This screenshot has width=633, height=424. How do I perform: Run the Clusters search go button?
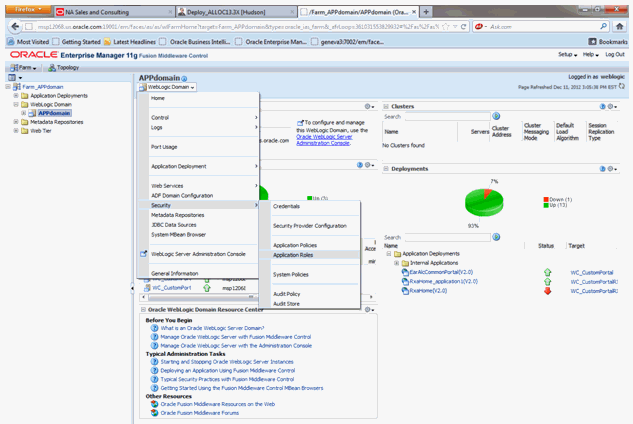coord(496,116)
